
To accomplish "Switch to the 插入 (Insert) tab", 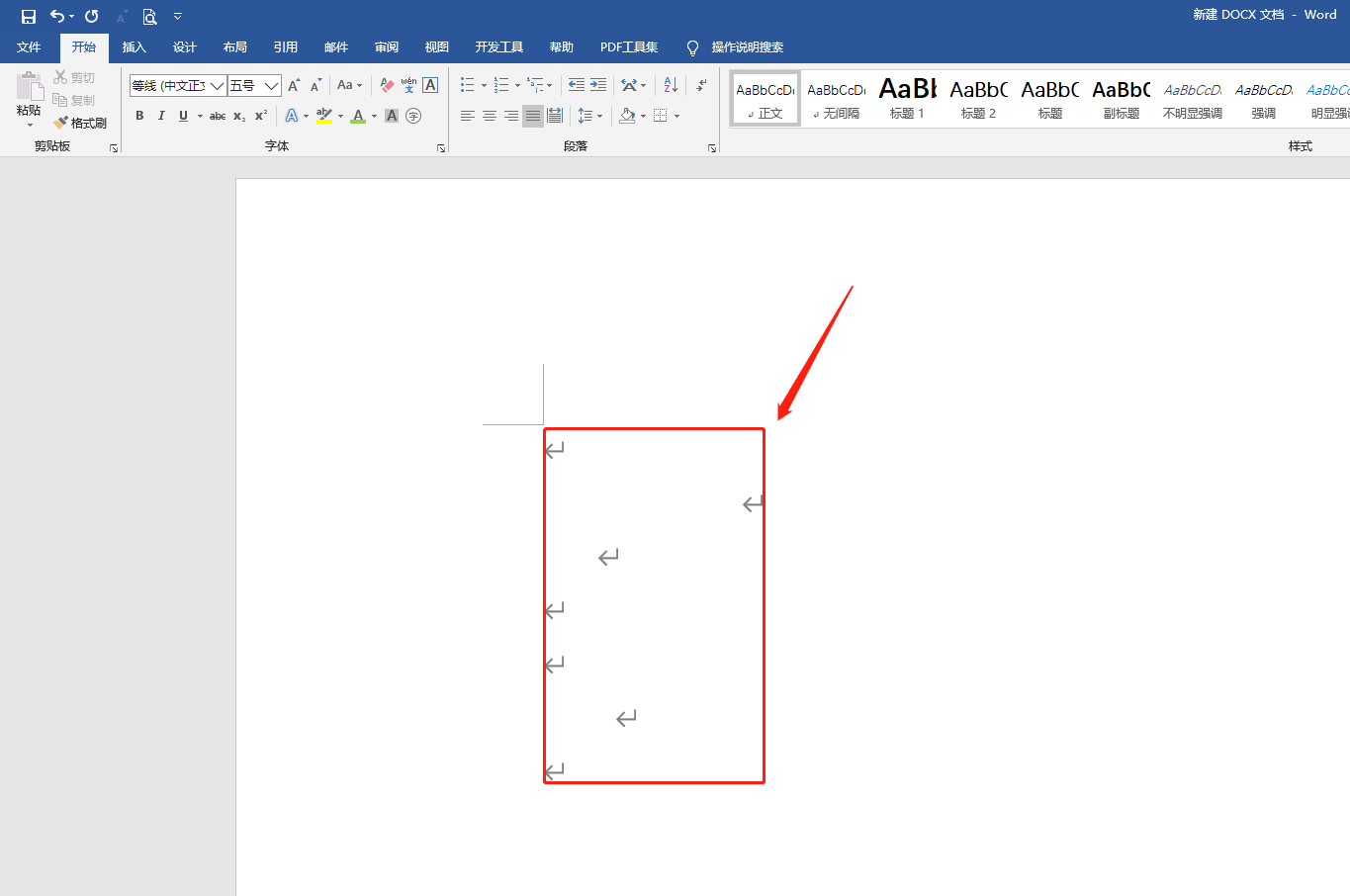I will (134, 47).
